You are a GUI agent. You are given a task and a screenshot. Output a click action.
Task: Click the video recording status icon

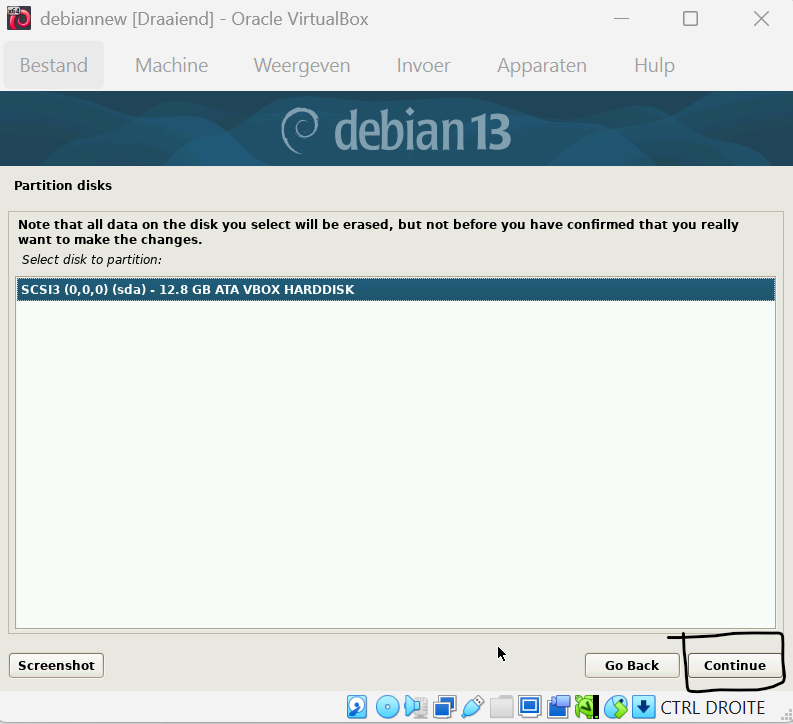pyautogui.click(x=558, y=707)
